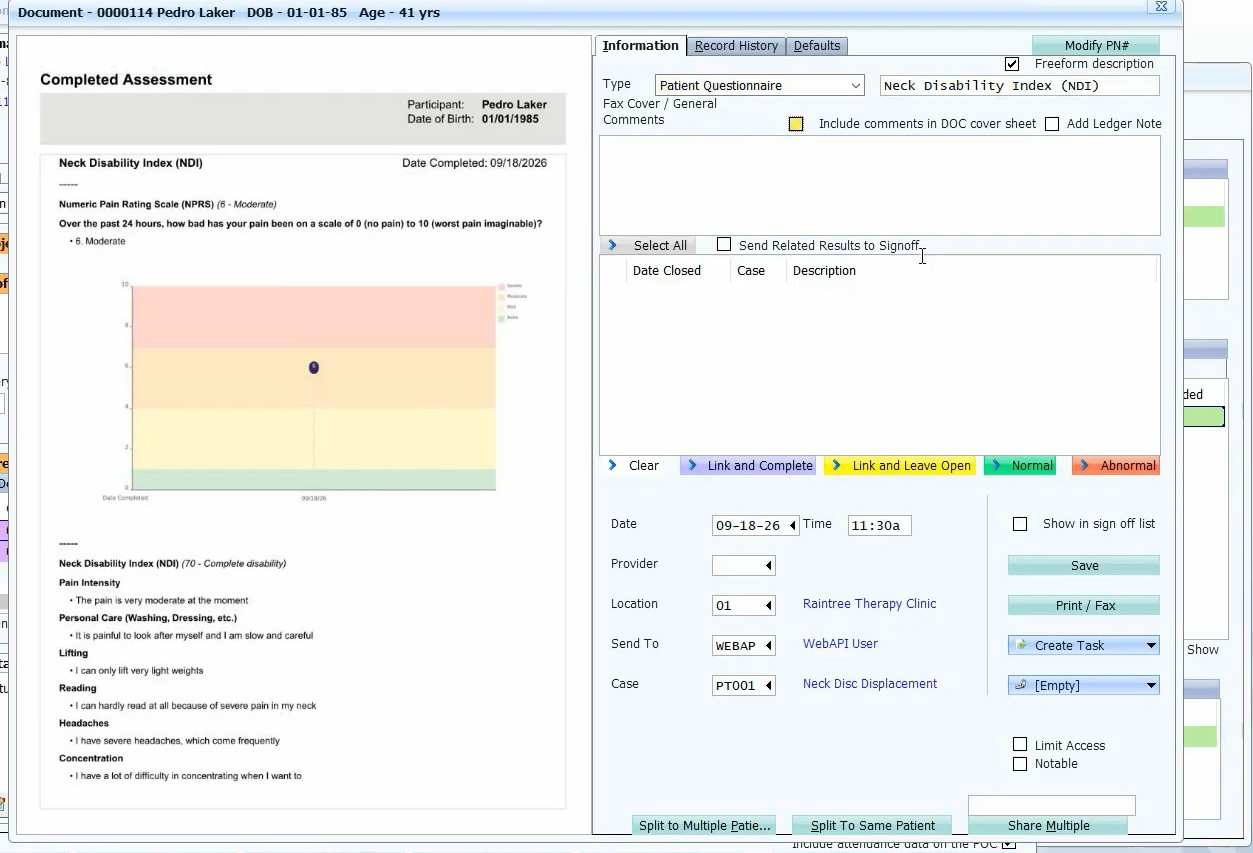Open the Defaults tab
The image size is (1253, 853).
pos(817,46)
